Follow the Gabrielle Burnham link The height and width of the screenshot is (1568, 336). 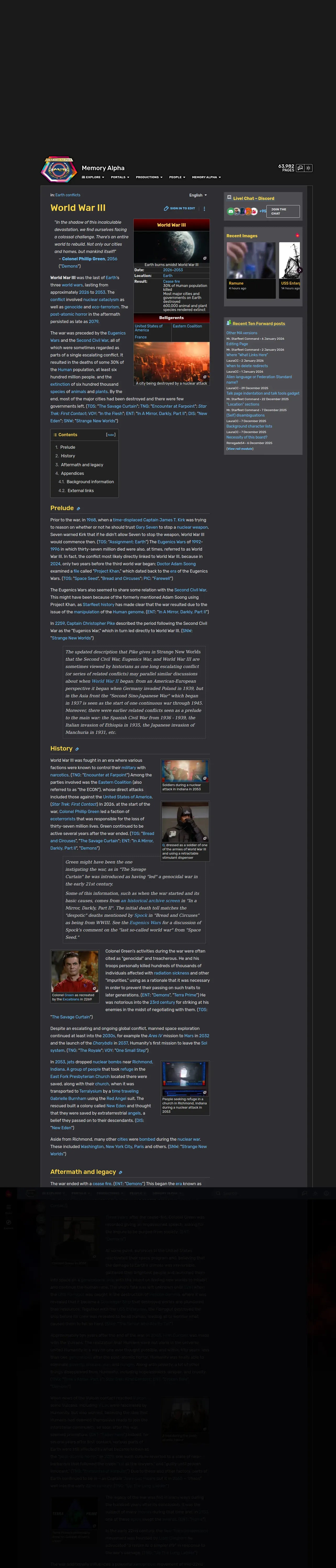68,1099
